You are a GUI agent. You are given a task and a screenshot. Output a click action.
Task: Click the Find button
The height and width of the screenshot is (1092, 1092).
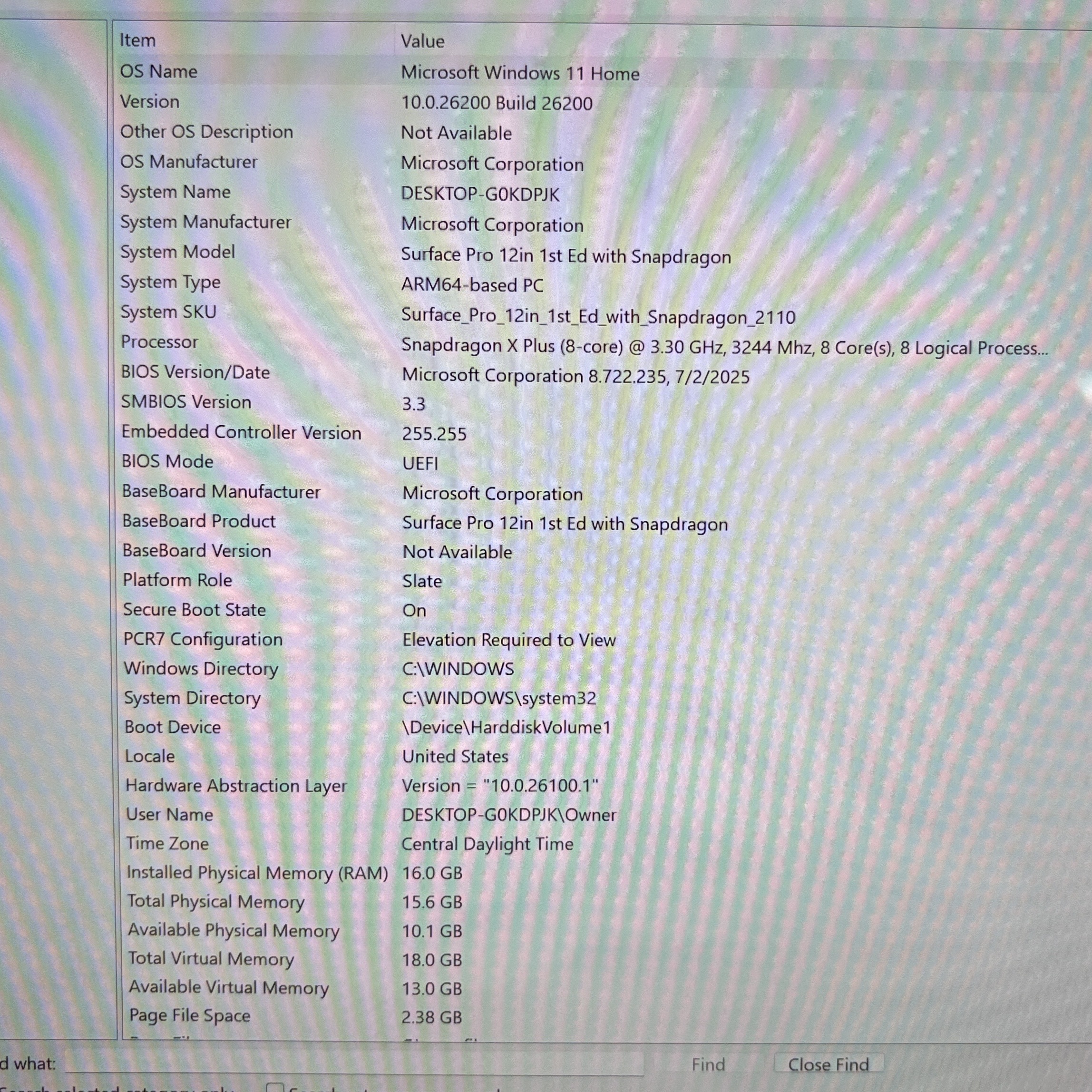pyautogui.click(x=708, y=1065)
